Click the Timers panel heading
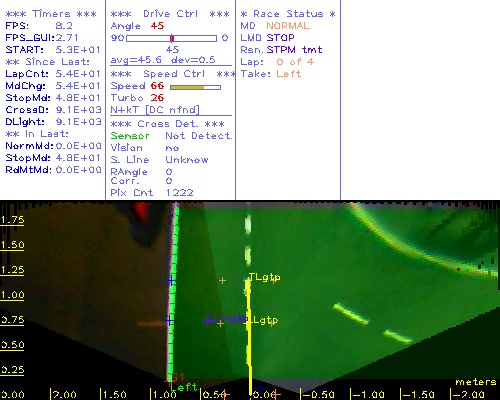The image size is (500, 400). [51, 14]
